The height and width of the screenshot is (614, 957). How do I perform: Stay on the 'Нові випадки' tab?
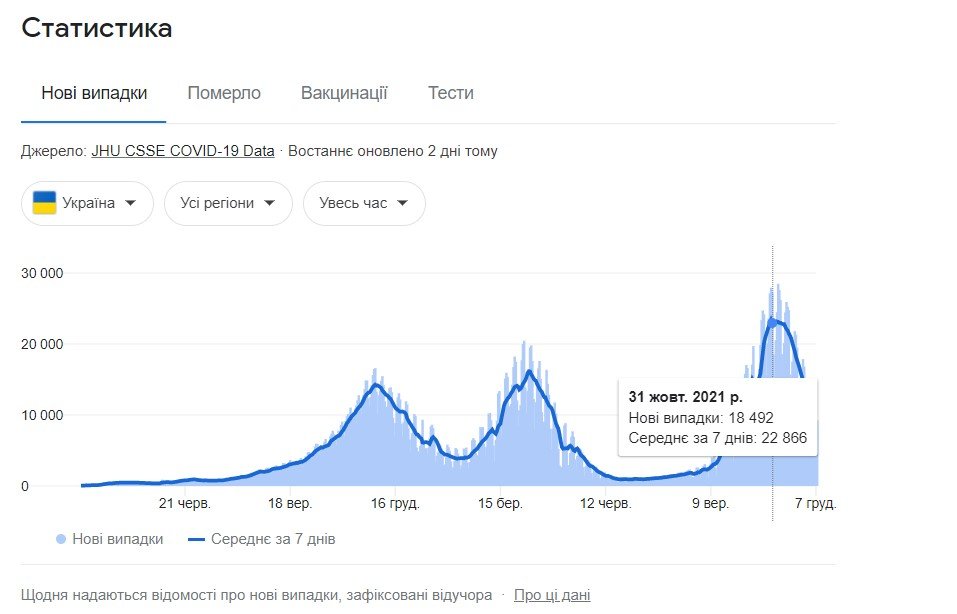93,92
